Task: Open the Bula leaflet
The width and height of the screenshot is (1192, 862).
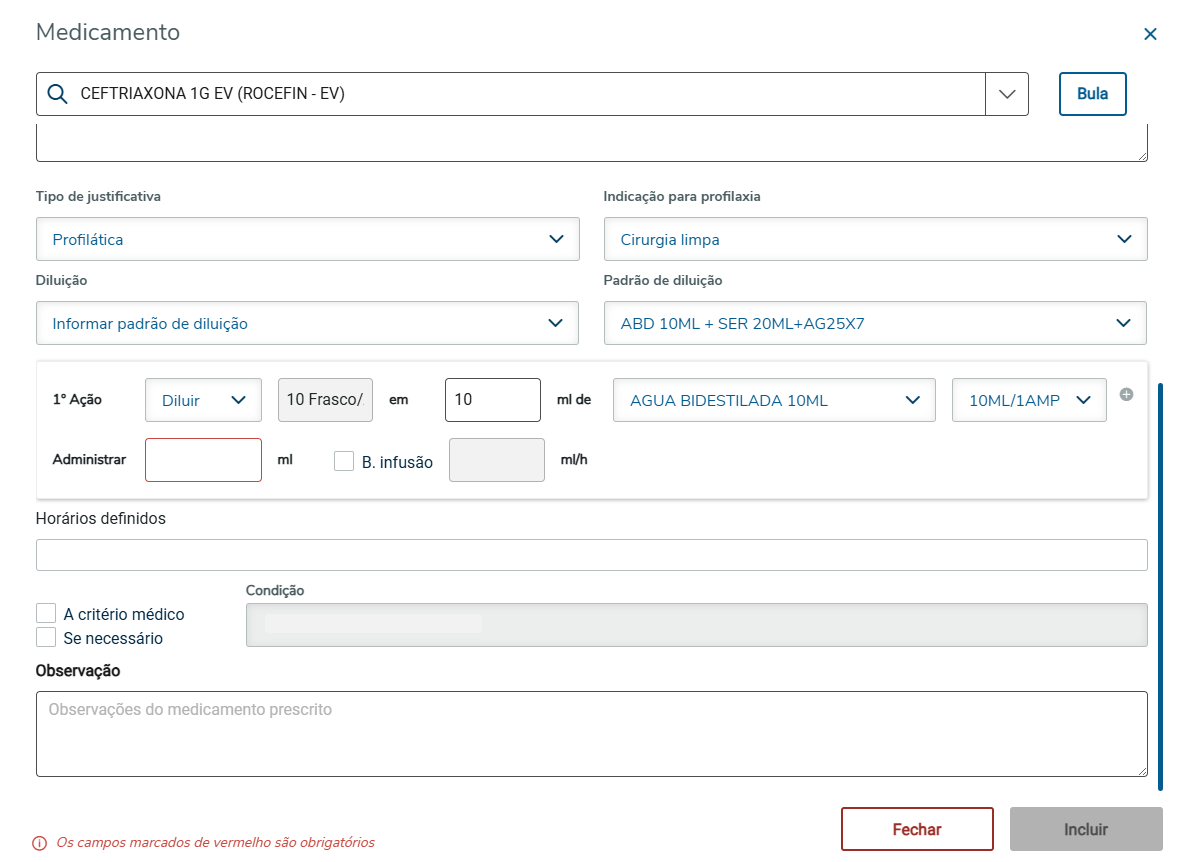Action: tap(1092, 94)
